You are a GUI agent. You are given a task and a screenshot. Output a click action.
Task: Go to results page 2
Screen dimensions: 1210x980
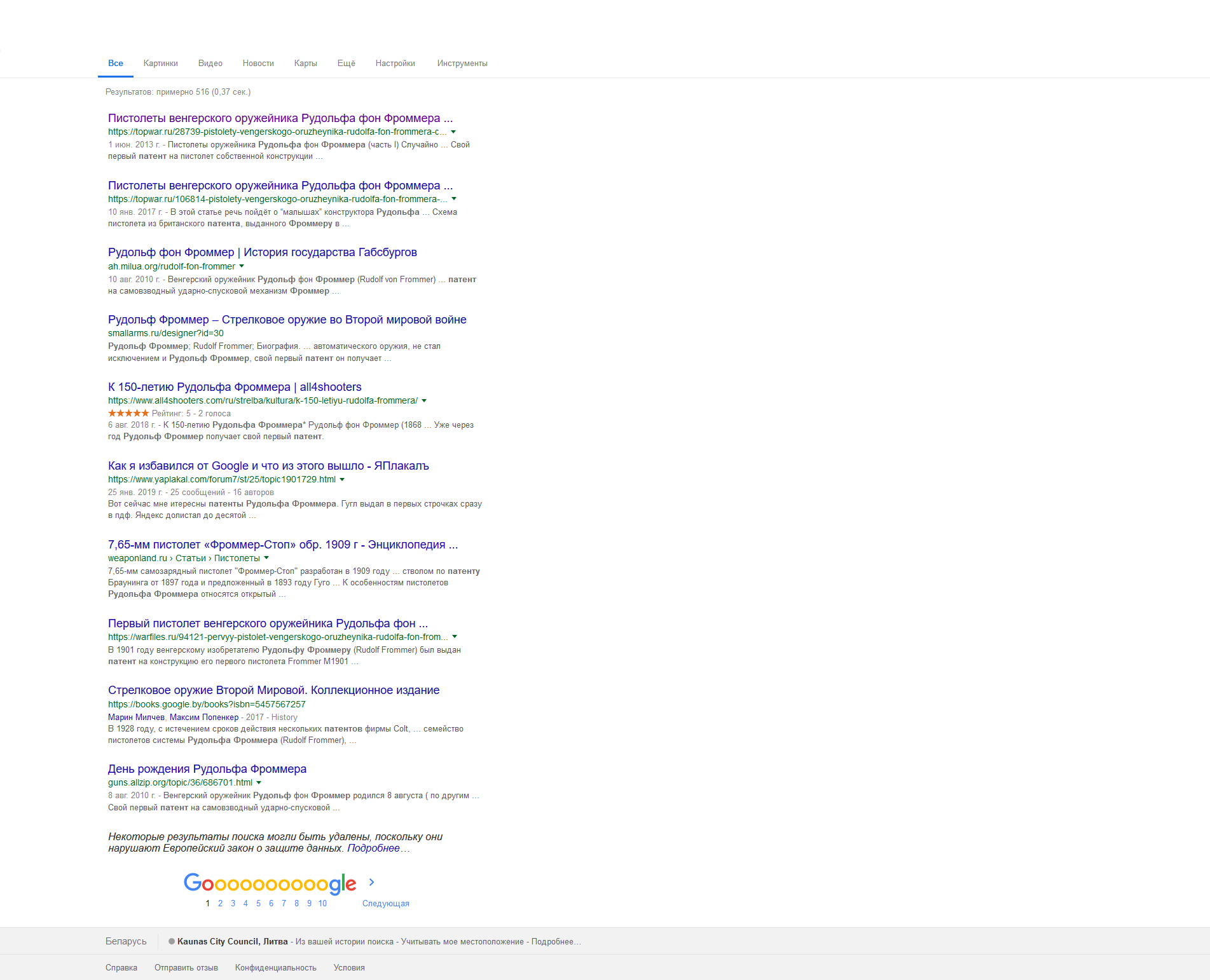click(220, 904)
